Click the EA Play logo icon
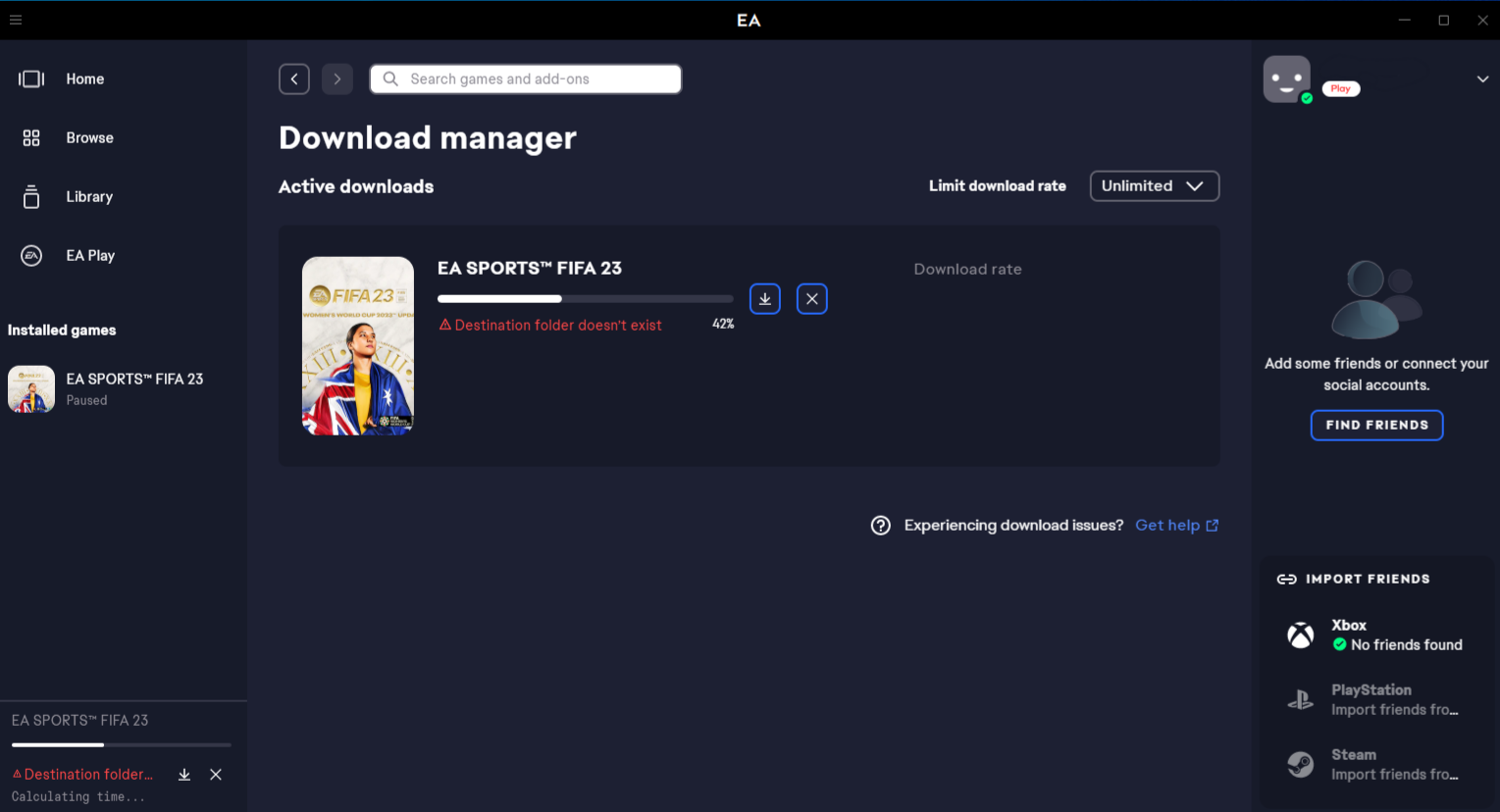1500x812 pixels. [x=31, y=255]
